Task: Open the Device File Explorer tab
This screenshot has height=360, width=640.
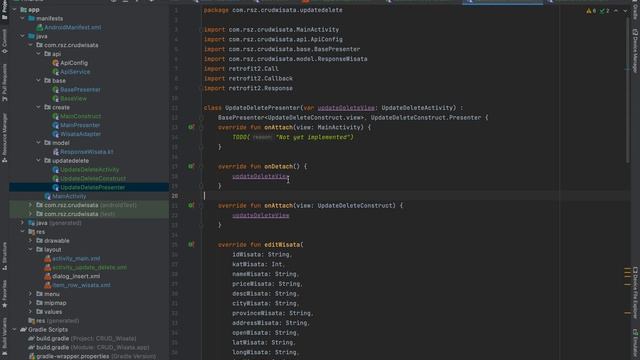Action: (635, 292)
